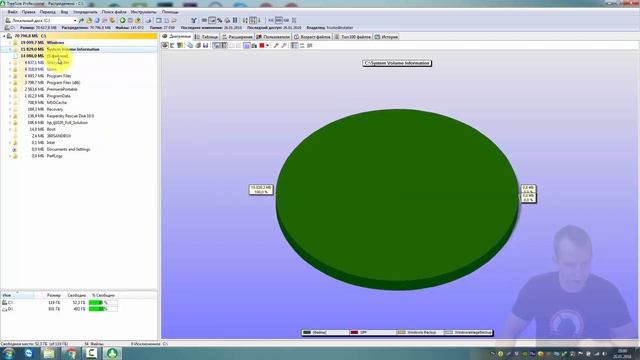
Task: Expand the Windows folder node
Action: [10, 42]
